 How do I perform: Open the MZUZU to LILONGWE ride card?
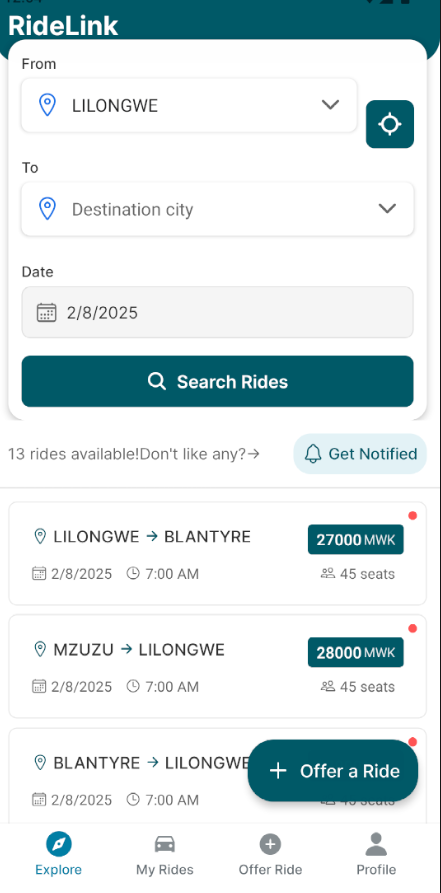point(218,666)
